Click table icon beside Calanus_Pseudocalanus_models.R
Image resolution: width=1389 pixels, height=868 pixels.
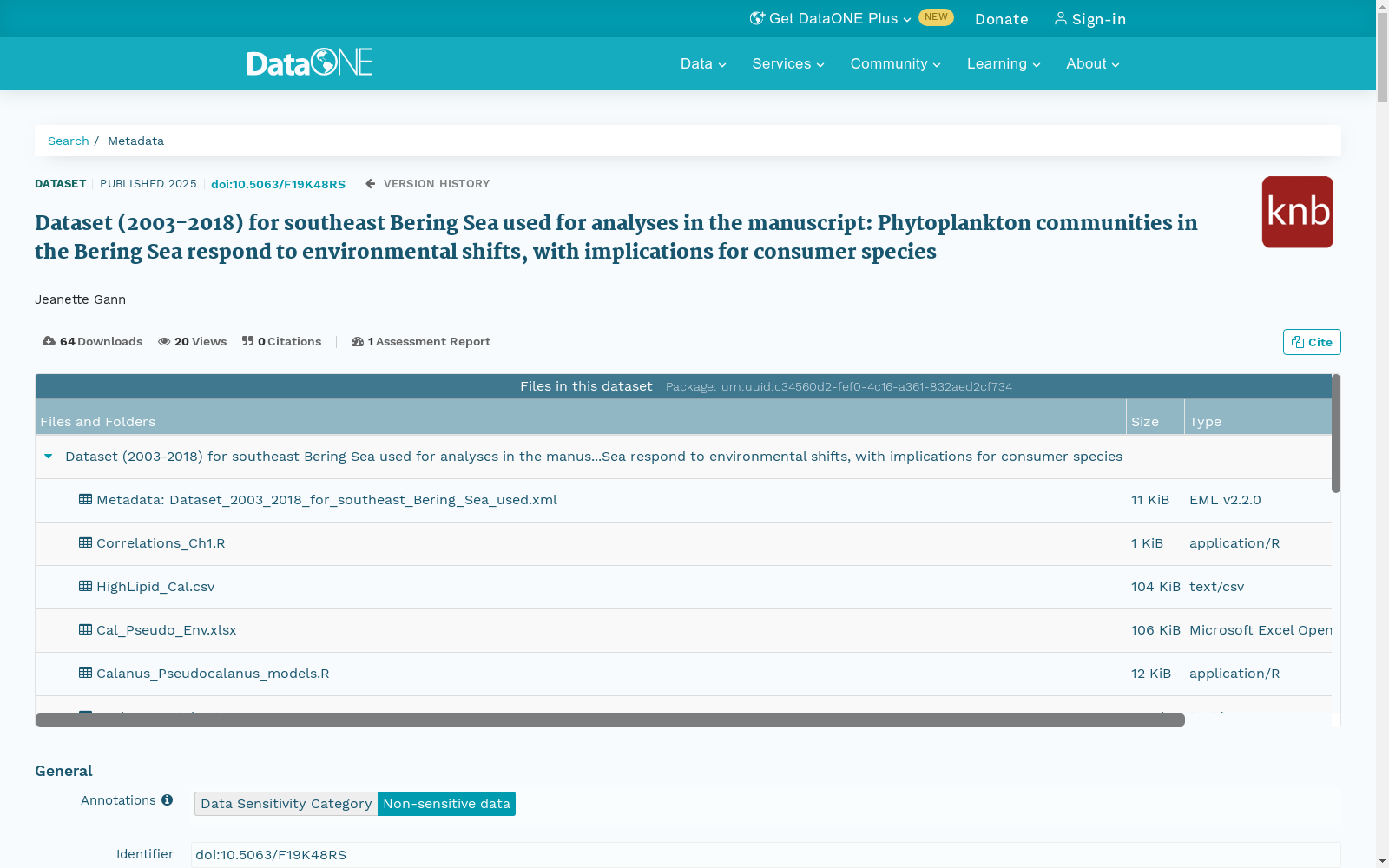pyautogui.click(x=85, y=673)
